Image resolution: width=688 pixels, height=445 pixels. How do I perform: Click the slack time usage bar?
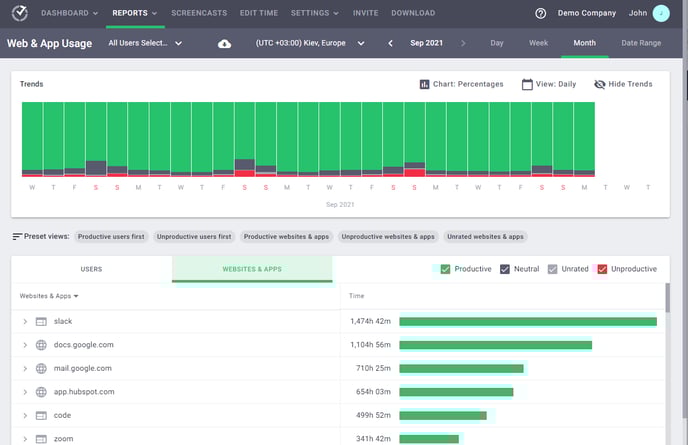click(528, 322)
